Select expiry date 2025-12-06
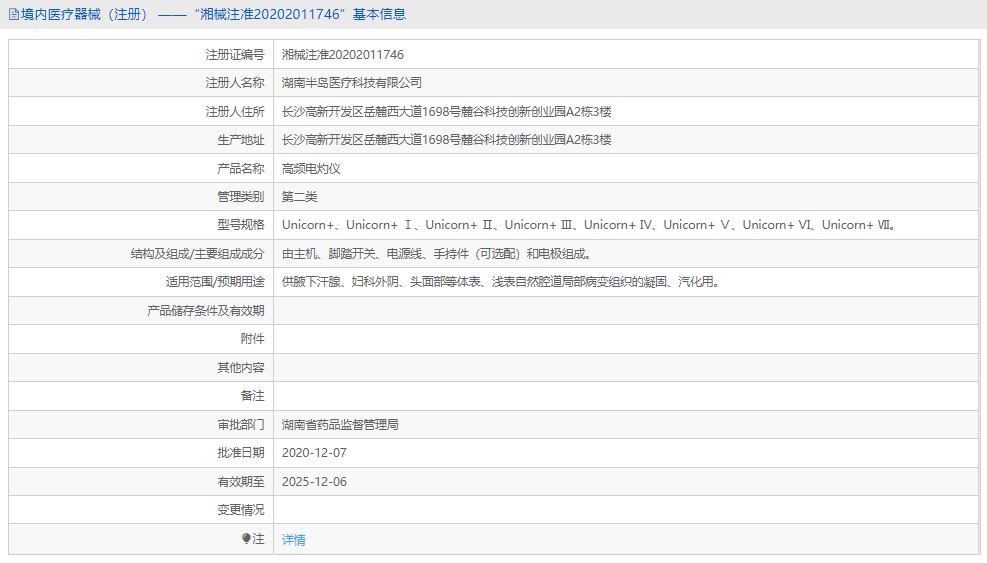987x563 pixels. click(314, 482)
